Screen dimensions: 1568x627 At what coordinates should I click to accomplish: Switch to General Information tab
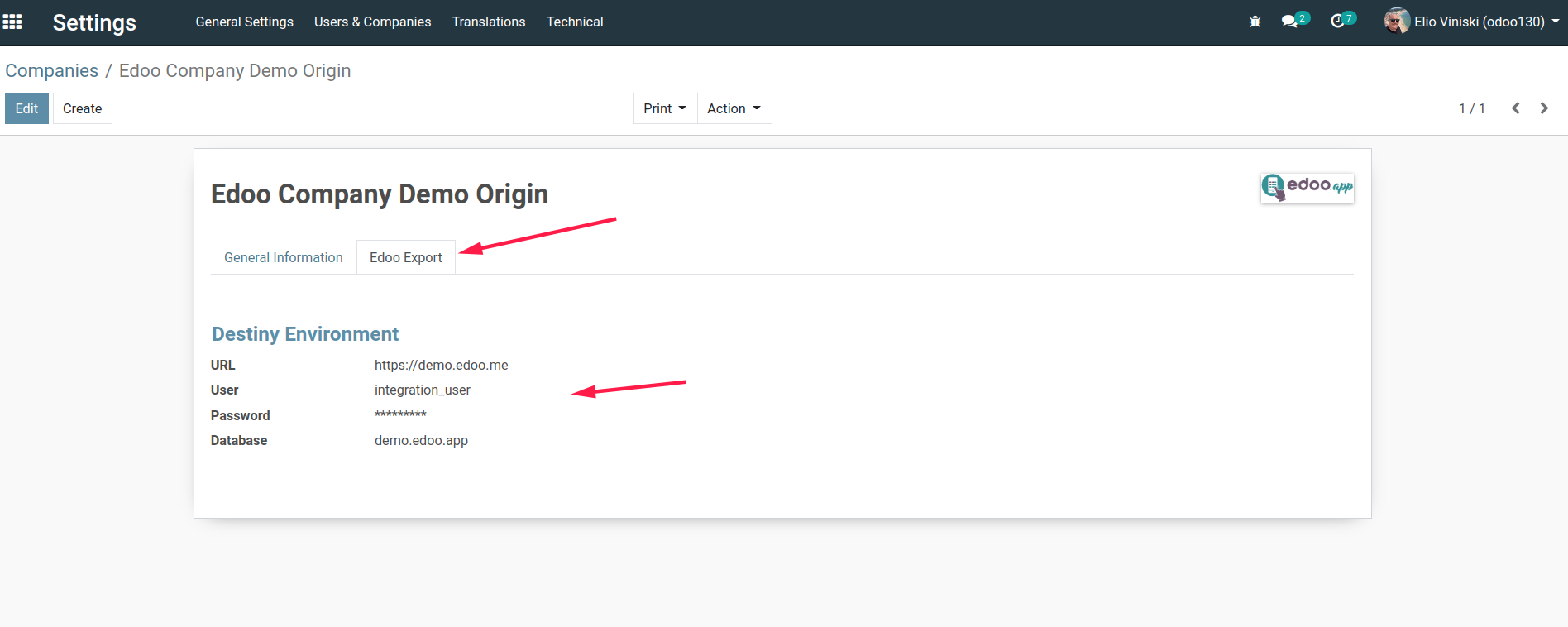click(x=284, y=257)
